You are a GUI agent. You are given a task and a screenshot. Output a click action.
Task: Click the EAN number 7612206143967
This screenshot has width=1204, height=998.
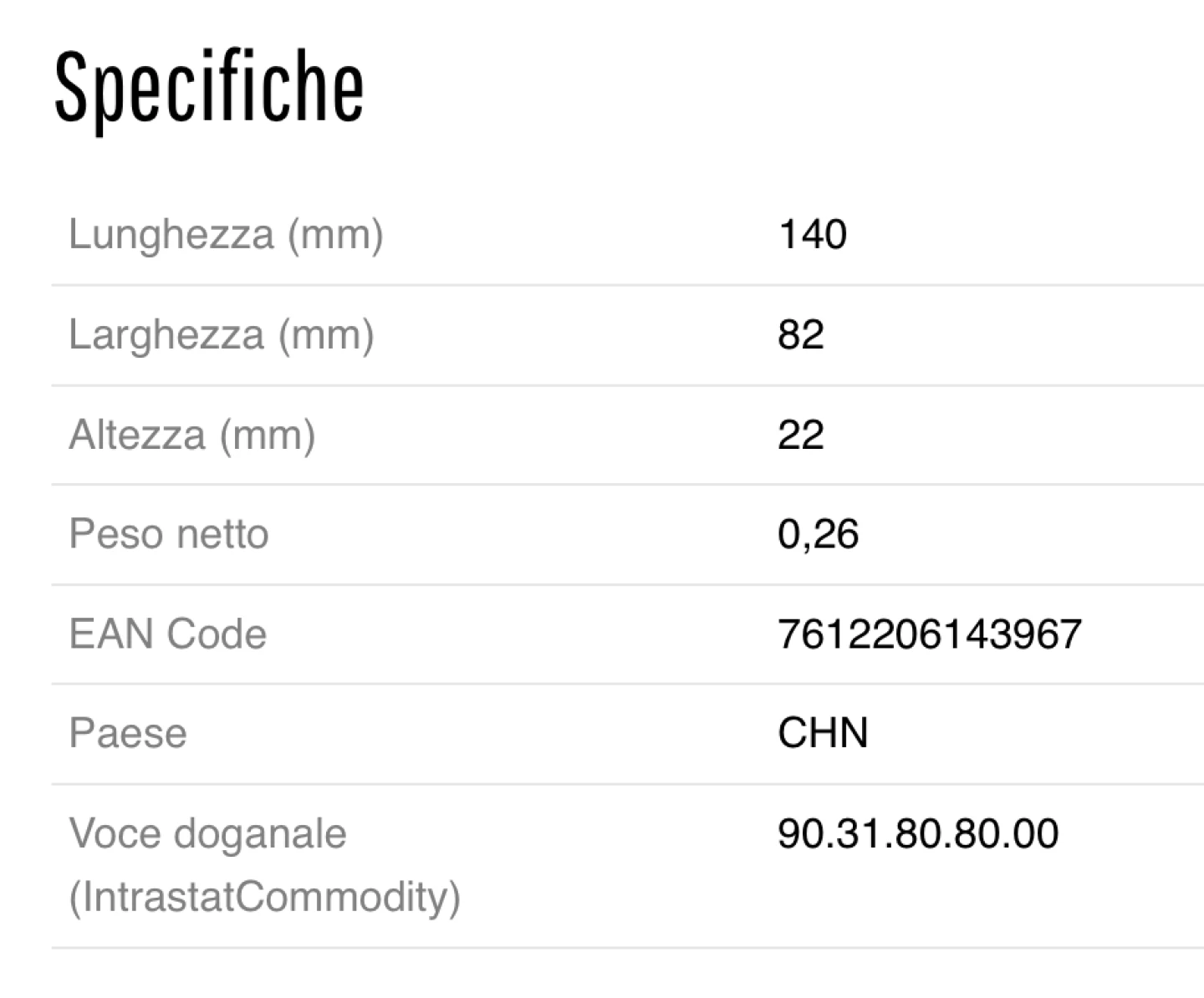[x=930, y=634]
